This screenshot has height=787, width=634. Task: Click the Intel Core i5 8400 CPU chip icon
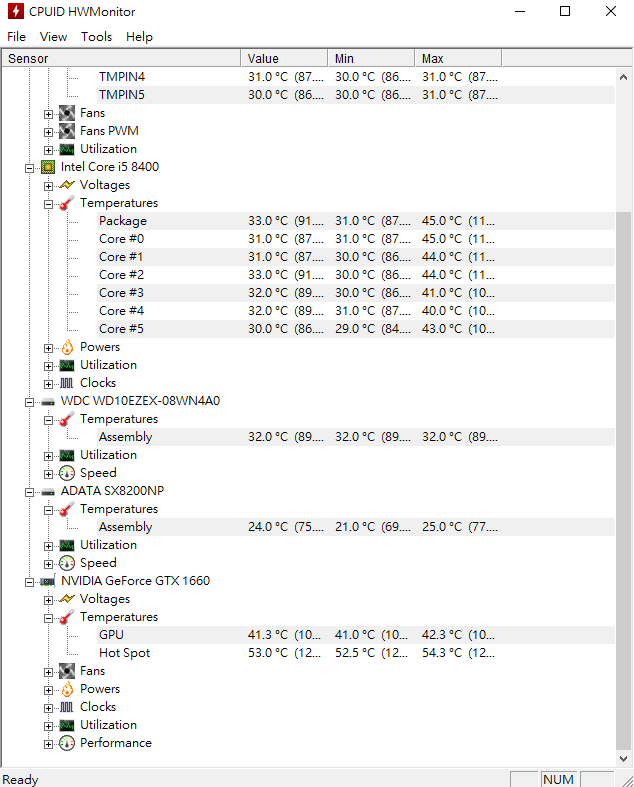48,167
